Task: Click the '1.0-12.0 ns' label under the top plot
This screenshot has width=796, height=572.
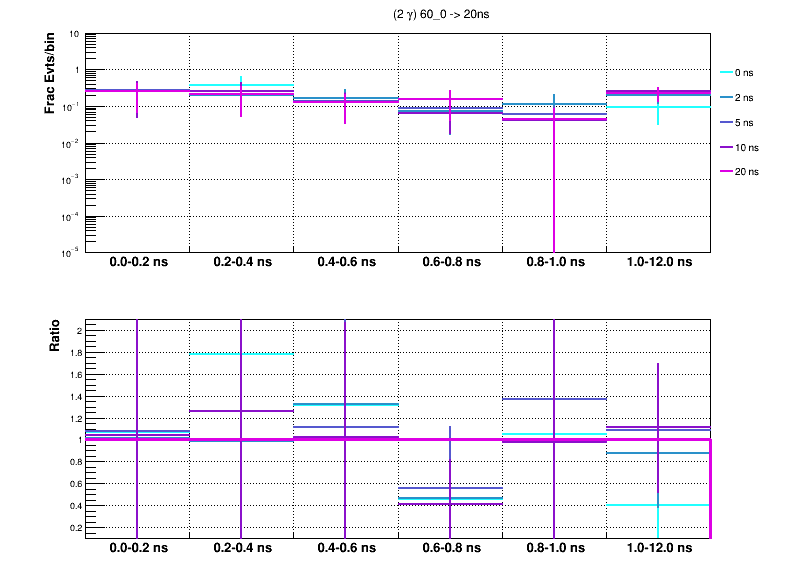Action: click(x=658, y=262)
